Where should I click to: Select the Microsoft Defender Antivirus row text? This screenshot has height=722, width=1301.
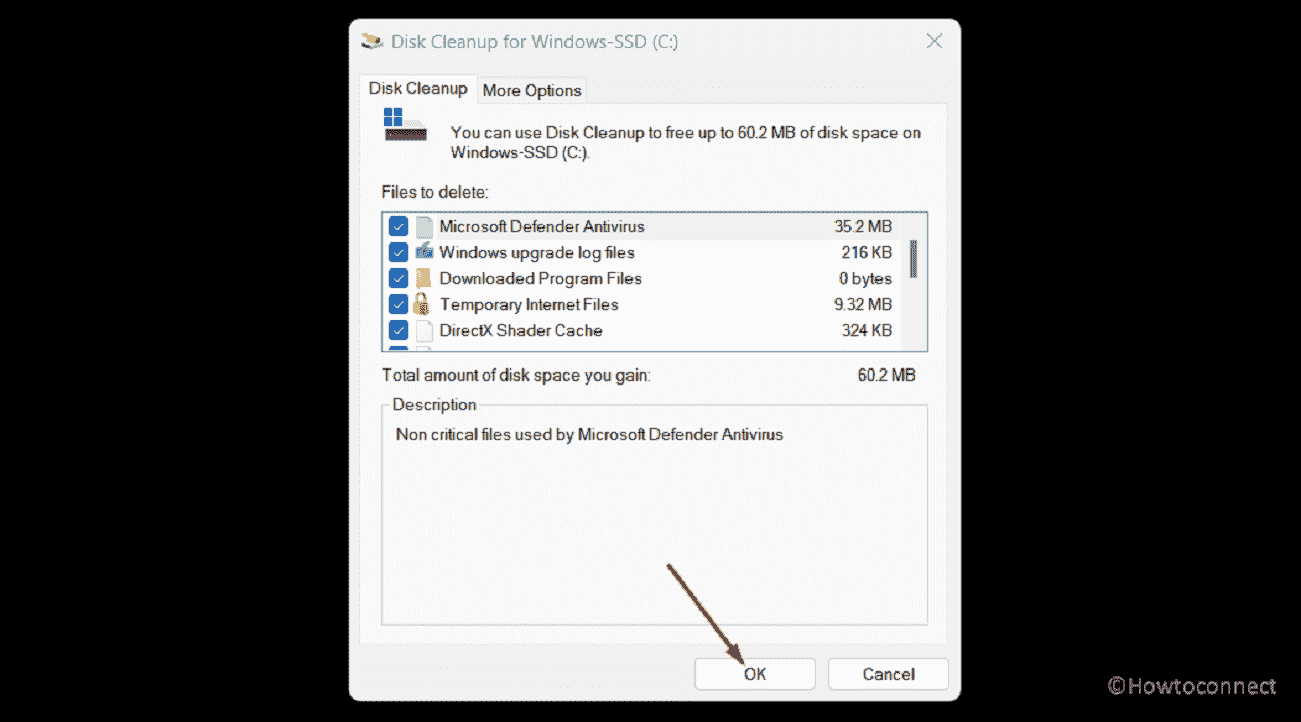pyautogui.click(x=542, y=226)
